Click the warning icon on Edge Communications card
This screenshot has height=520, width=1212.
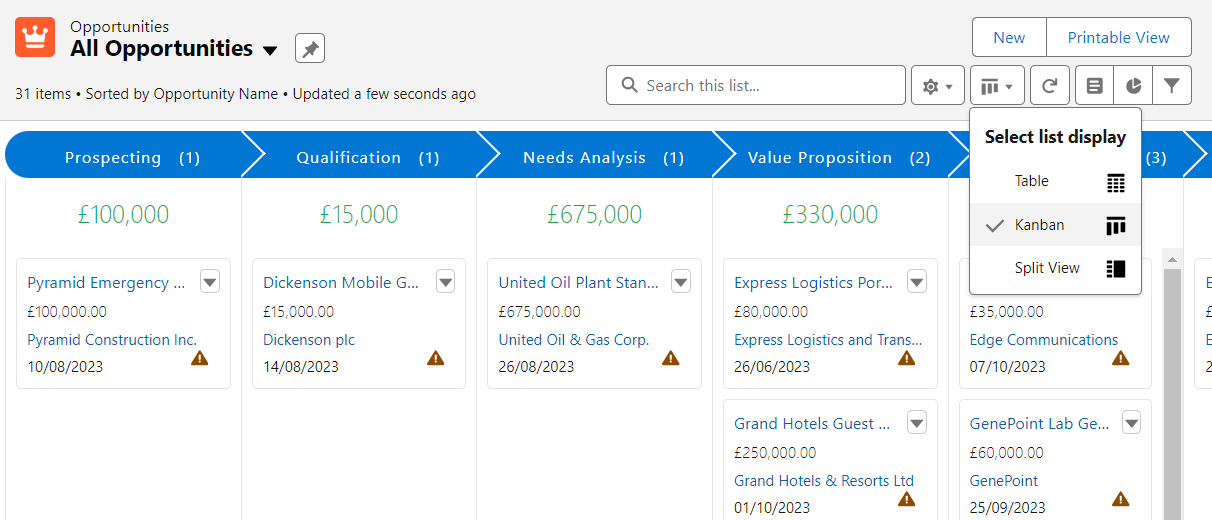1121,358
